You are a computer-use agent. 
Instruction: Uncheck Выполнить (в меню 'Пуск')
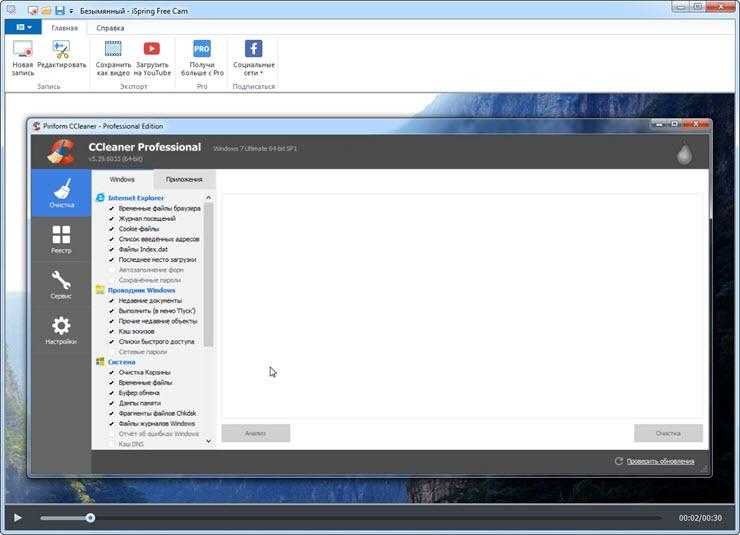[112, 311]
